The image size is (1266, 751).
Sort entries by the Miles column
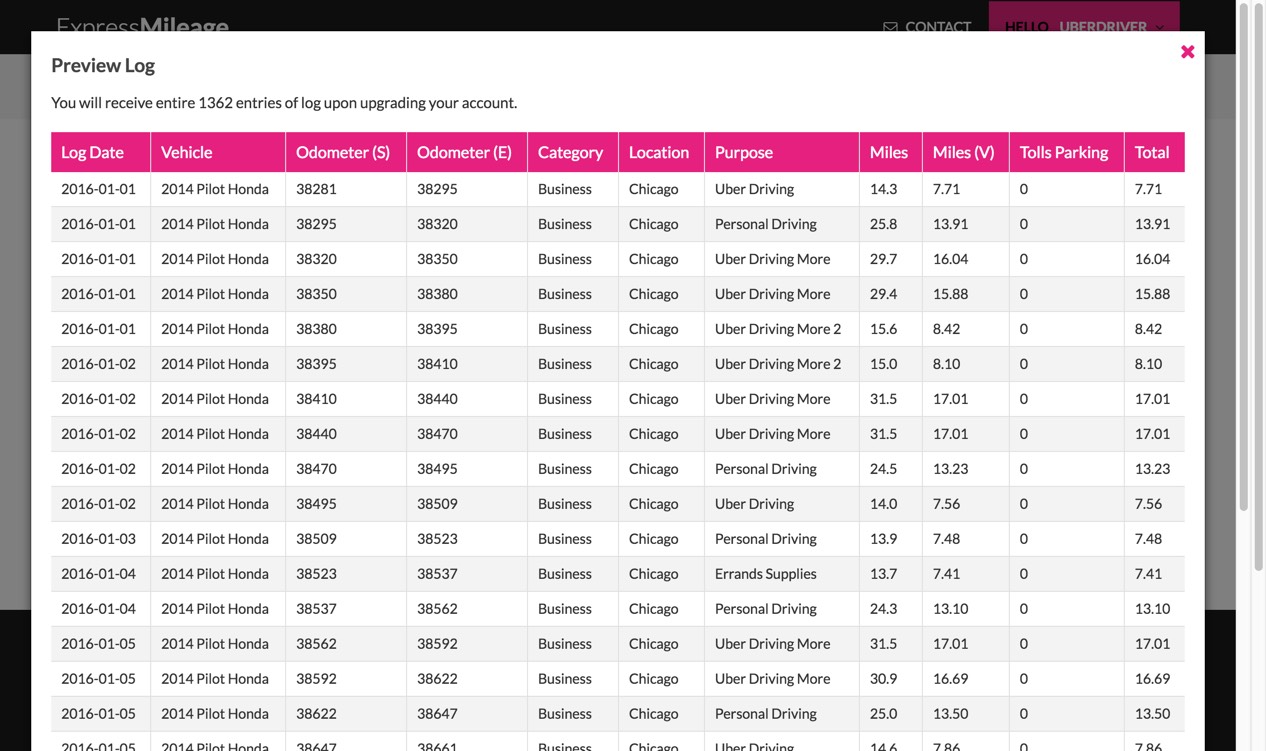(x=889, y=152)
